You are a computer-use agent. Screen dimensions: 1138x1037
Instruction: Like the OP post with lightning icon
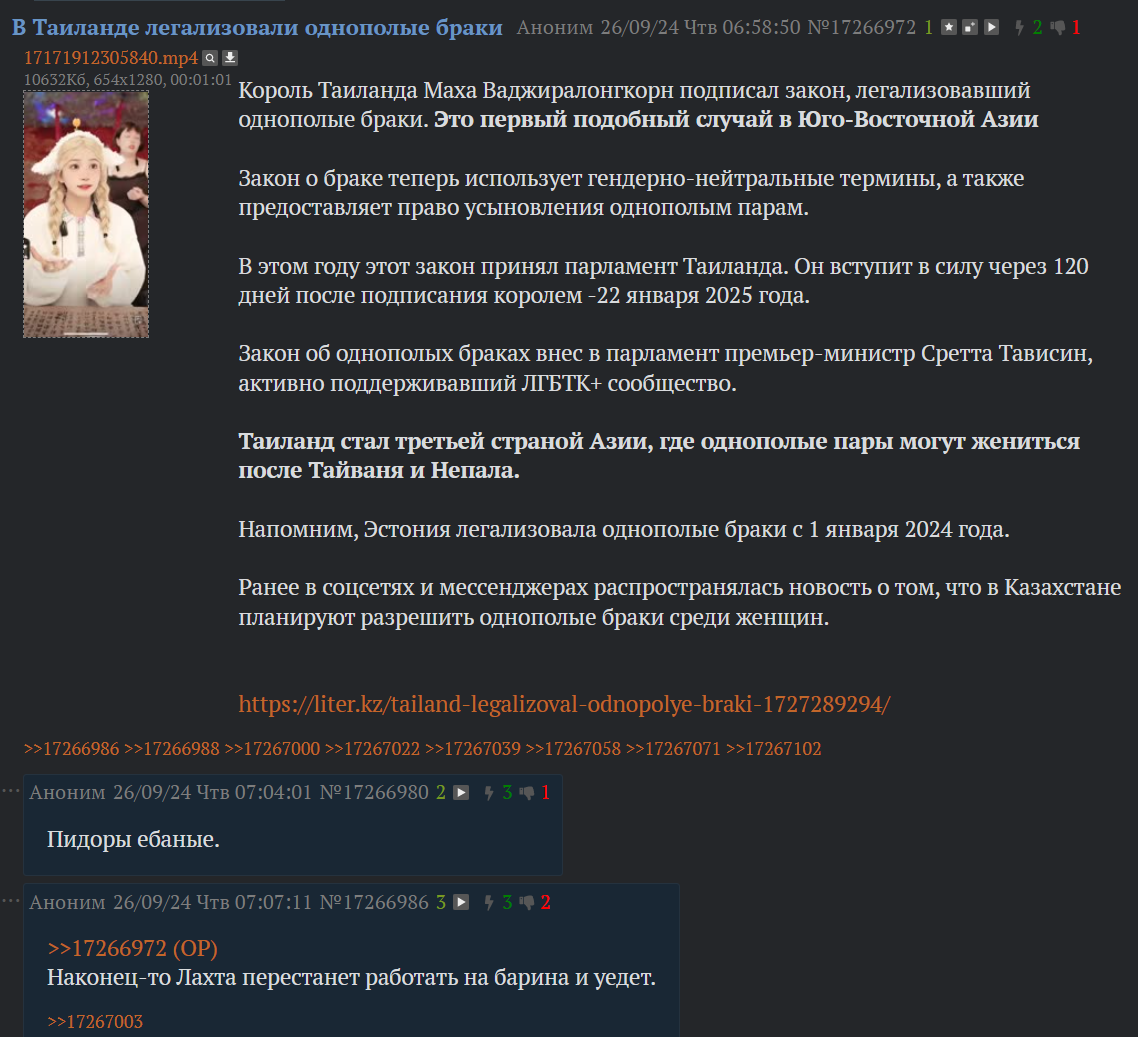1019,28
